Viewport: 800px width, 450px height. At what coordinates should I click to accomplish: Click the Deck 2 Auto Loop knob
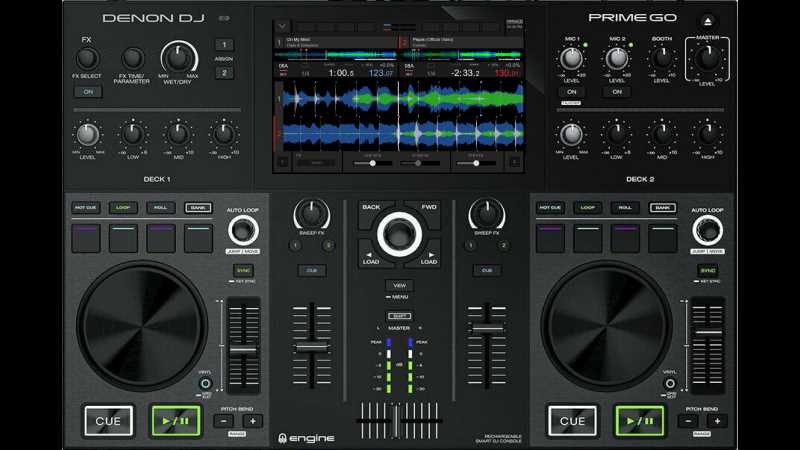(x=708, y=231)
